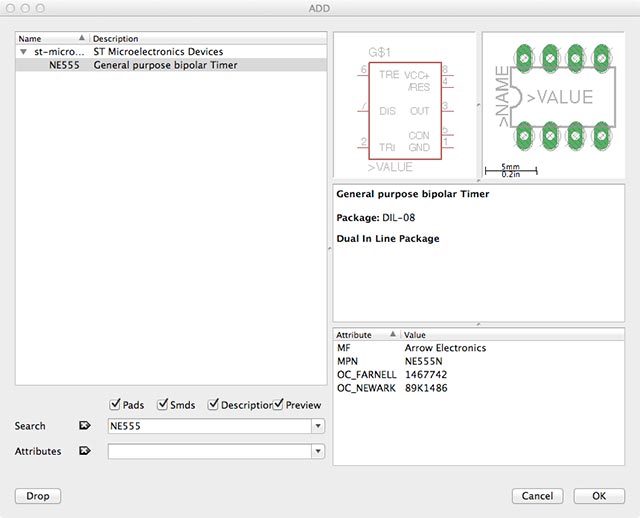
Task: Confirm with the OK button
Action: point(599,496)
